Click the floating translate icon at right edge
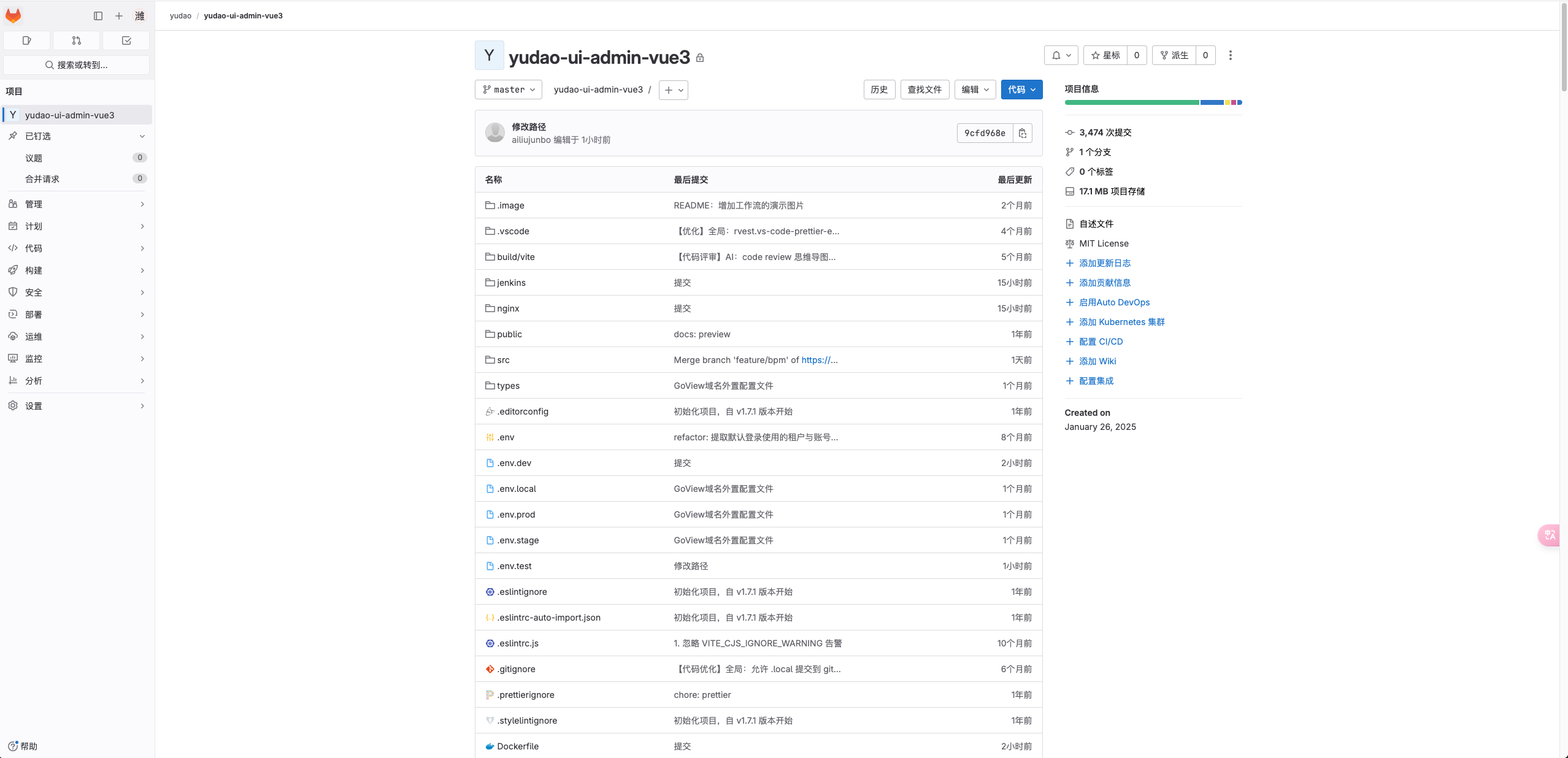Viewport: 1568px width, 758px height. tap(1550, 535)
